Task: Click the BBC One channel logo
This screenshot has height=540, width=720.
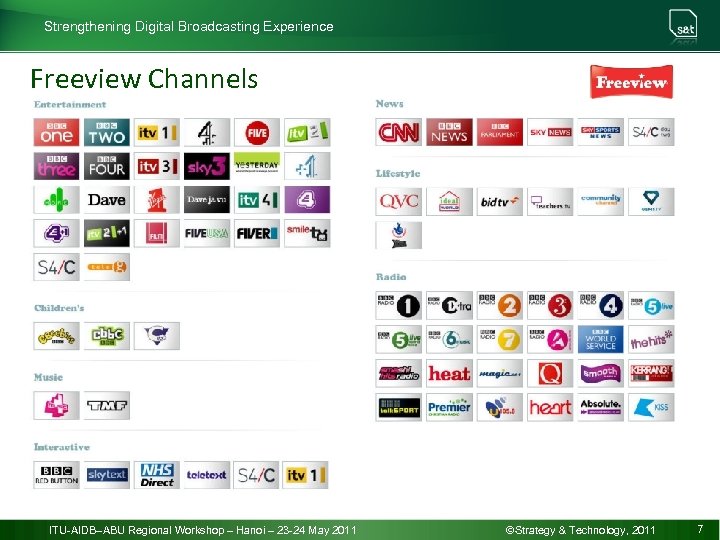Action: tap(56, 132)
